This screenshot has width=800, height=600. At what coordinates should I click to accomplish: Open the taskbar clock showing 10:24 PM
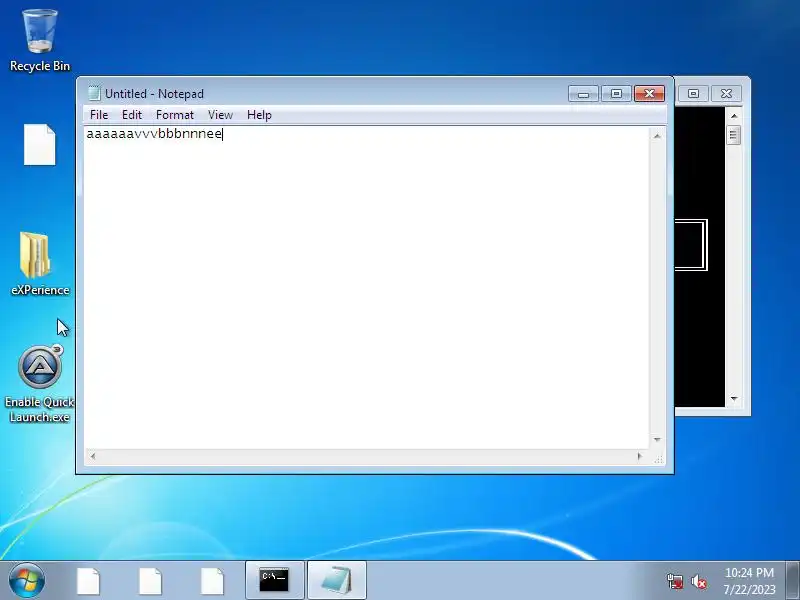pyautogui.click(x=749, y=581)
